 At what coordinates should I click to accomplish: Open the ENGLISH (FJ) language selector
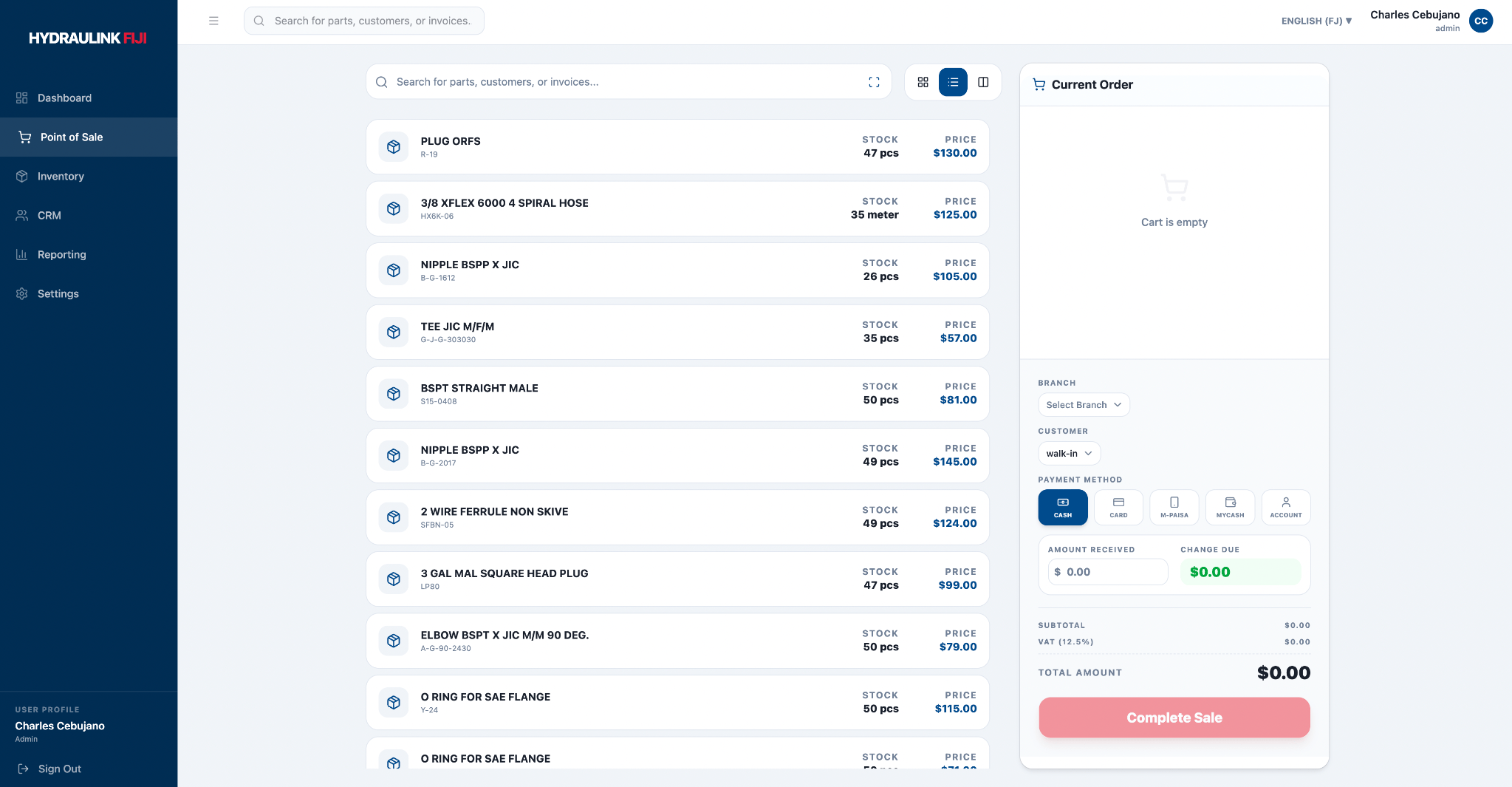click(1316, 21)
